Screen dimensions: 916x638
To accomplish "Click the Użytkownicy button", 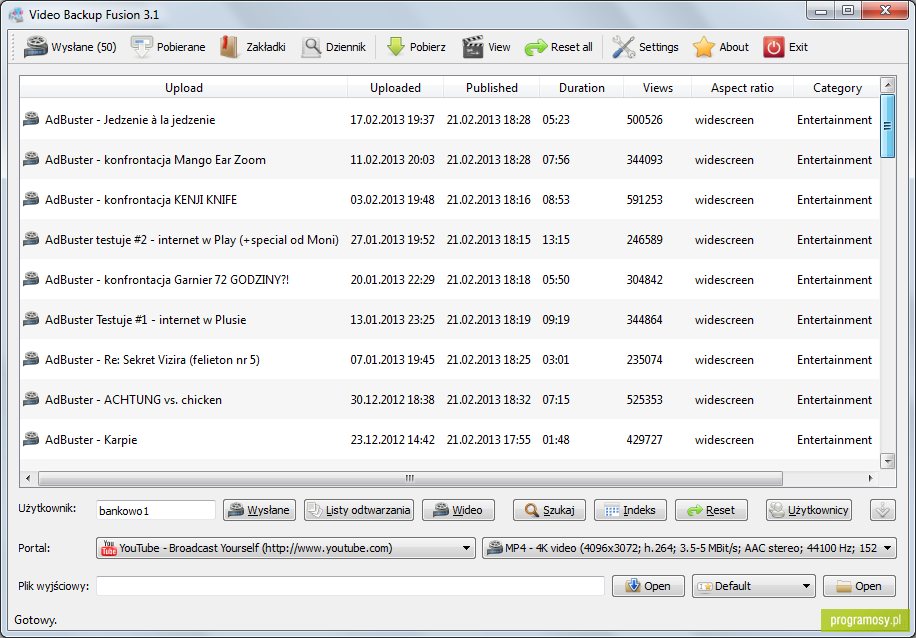I will [809, 510].
